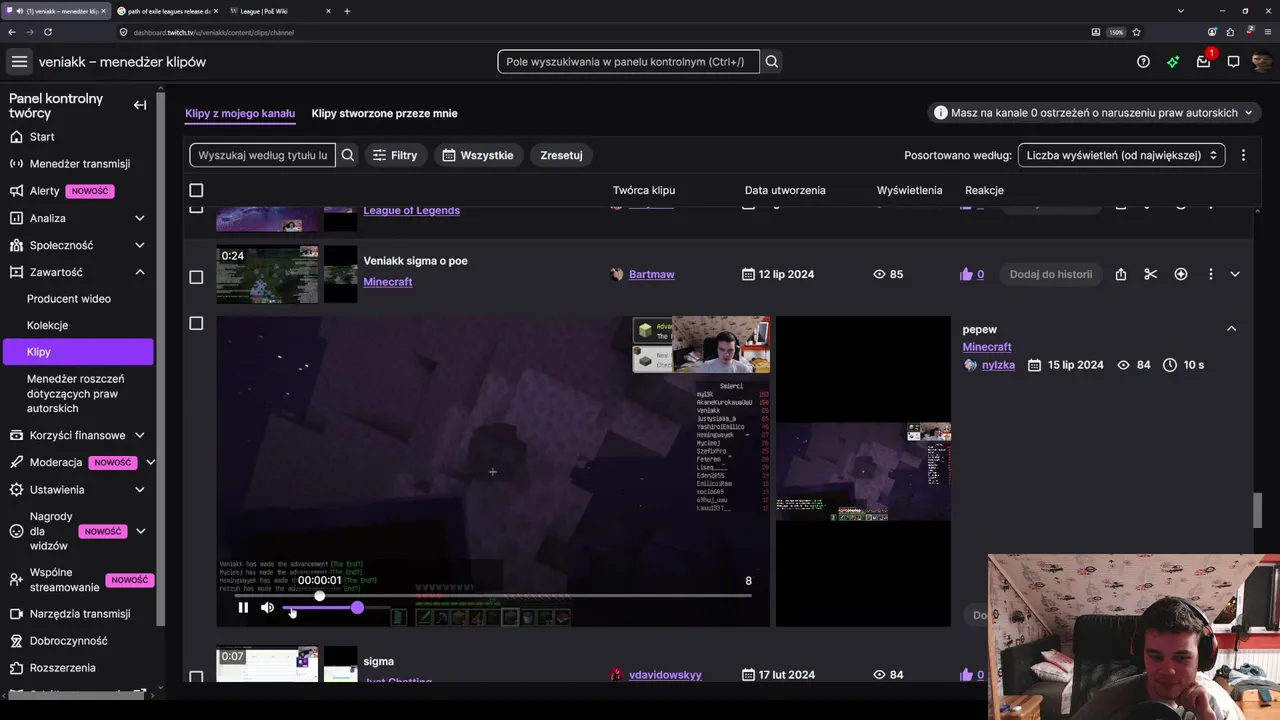Open Menedżer roszczeń dotyczących praw autorskich

click(x=76, y=393)
